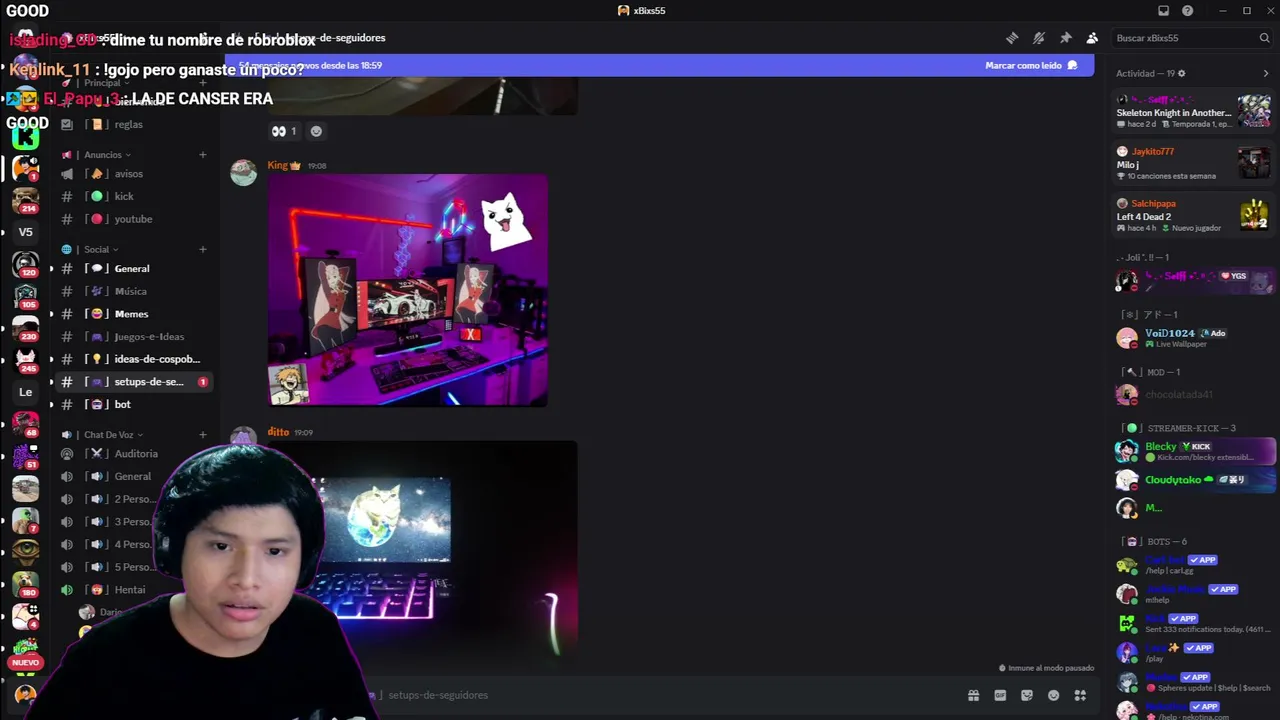Toggle channel notification mute bell icon
Viewport: 1280px width, 720px height.
pos(1039,38)
